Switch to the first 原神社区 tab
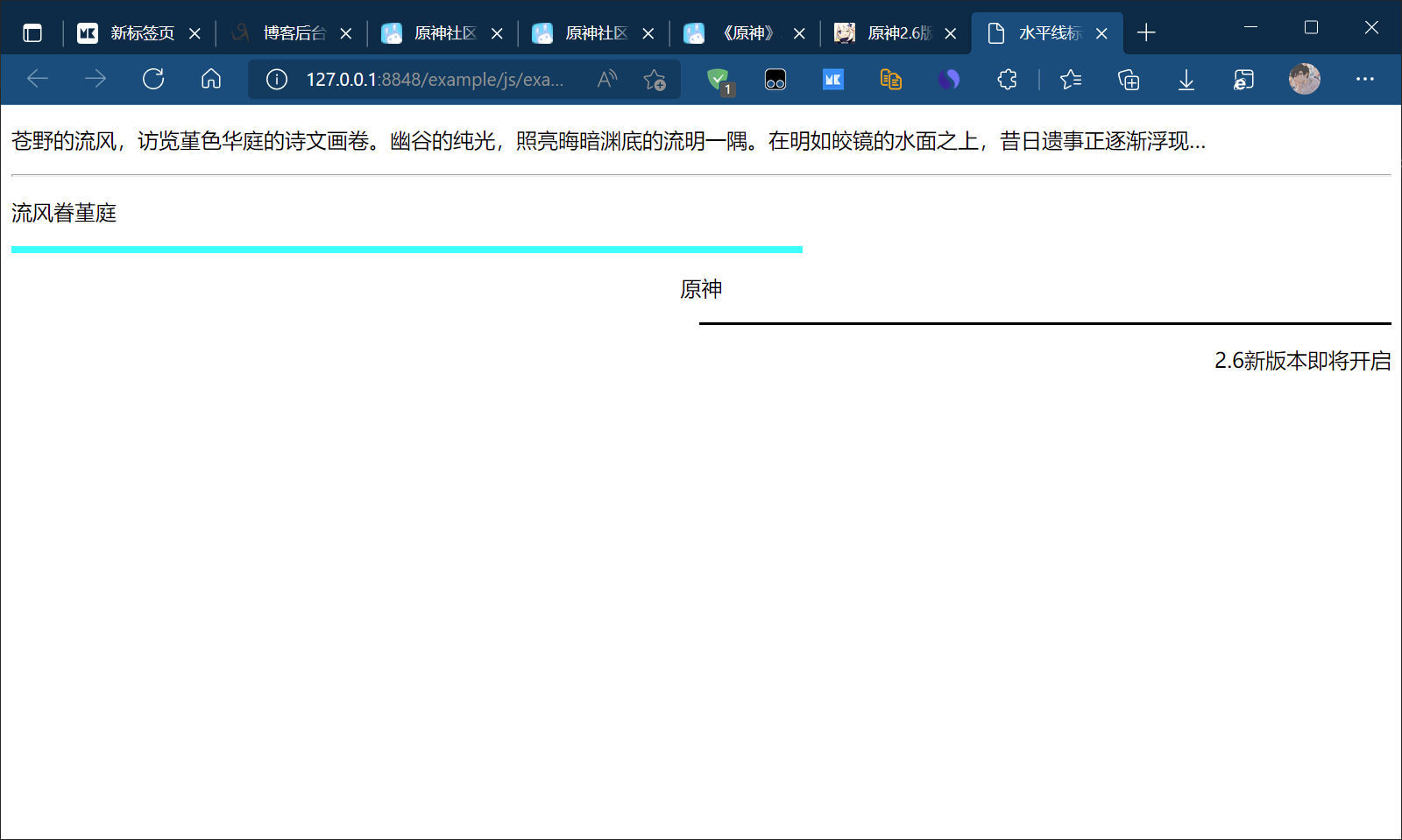Viewport: 1402px width, 840px height. coord(443,33)
